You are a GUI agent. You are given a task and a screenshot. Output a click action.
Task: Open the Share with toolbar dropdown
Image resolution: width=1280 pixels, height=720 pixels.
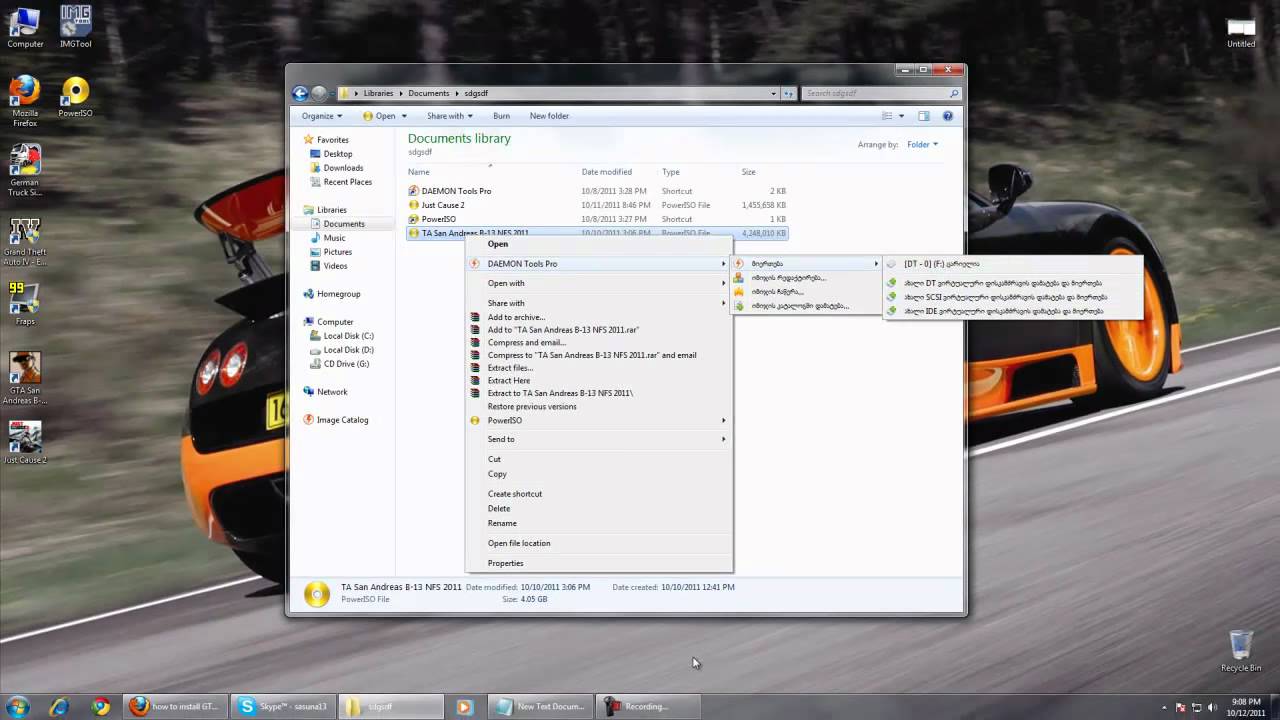click(449, 116)
